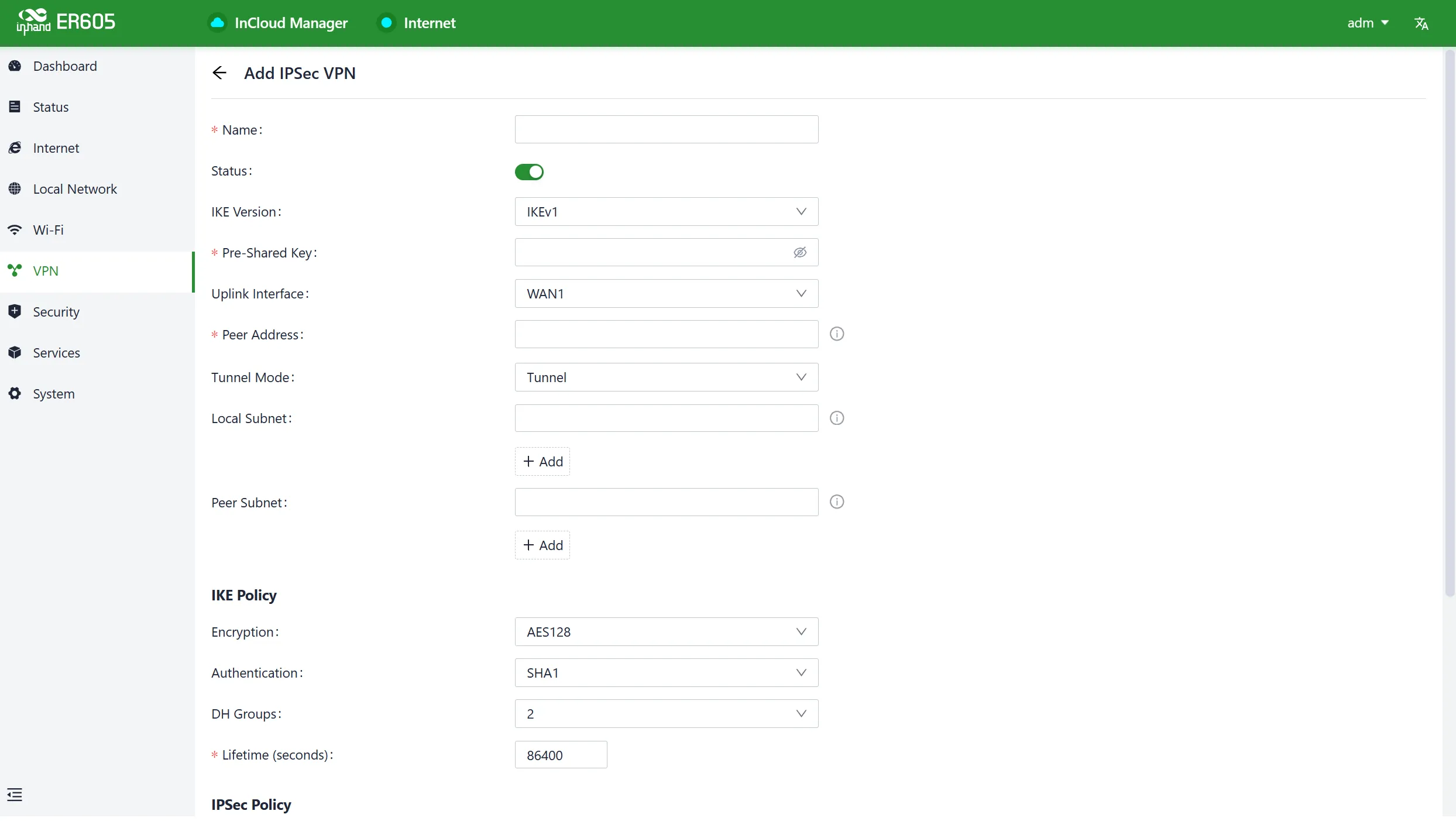
Task: Expand the Tunnel Mode dropdown
Action: pyautogui.click(x=667, y=377)
